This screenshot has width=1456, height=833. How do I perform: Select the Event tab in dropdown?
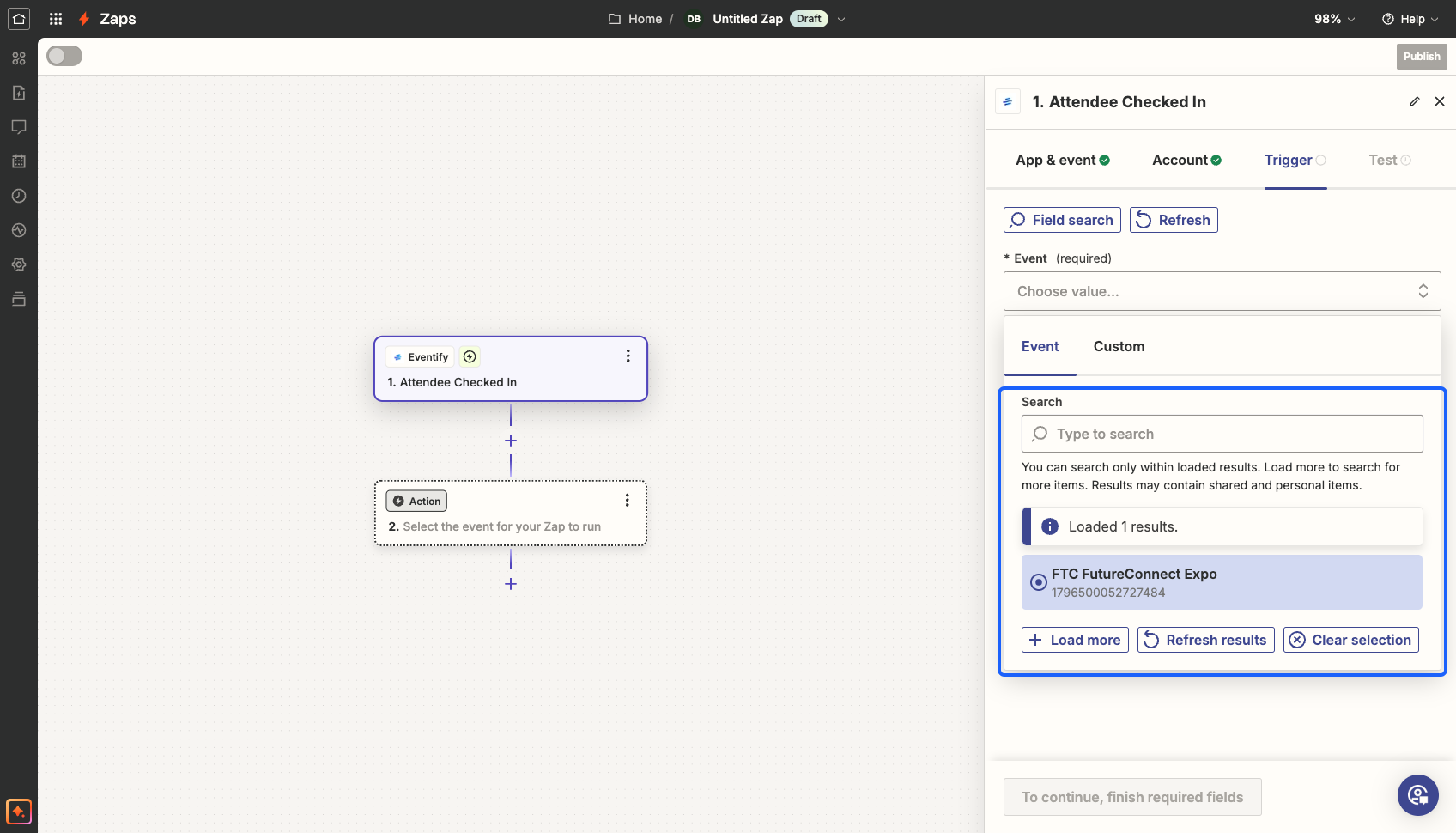(1040, 346)
